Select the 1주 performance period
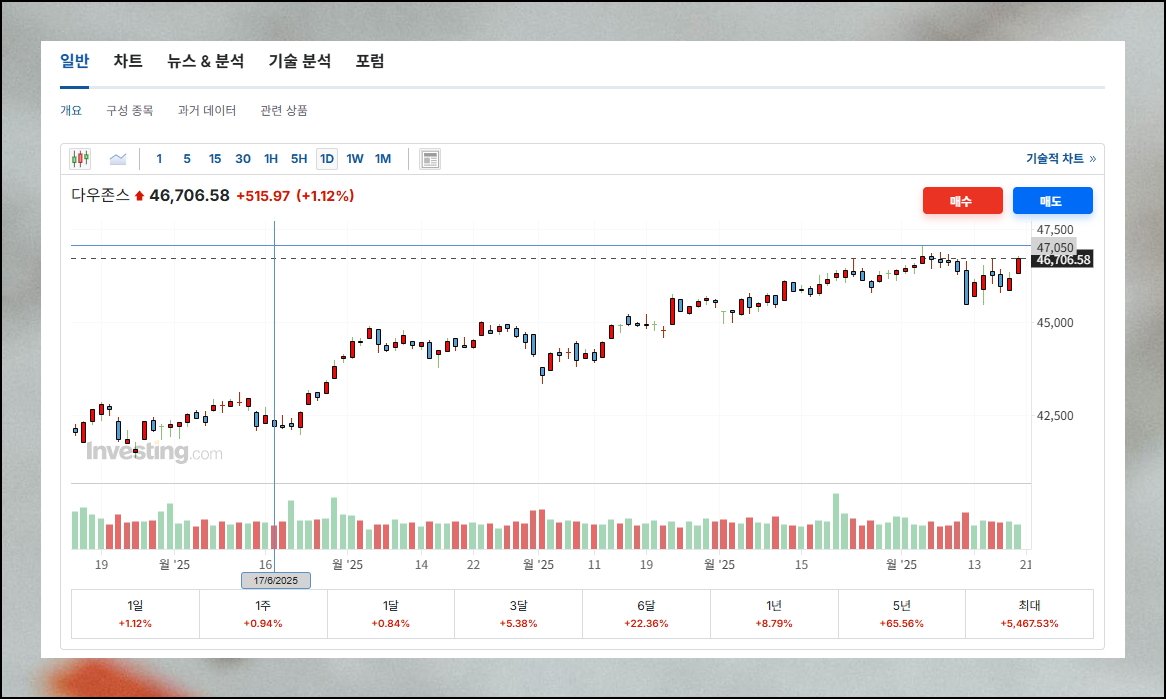 [263, 614]
